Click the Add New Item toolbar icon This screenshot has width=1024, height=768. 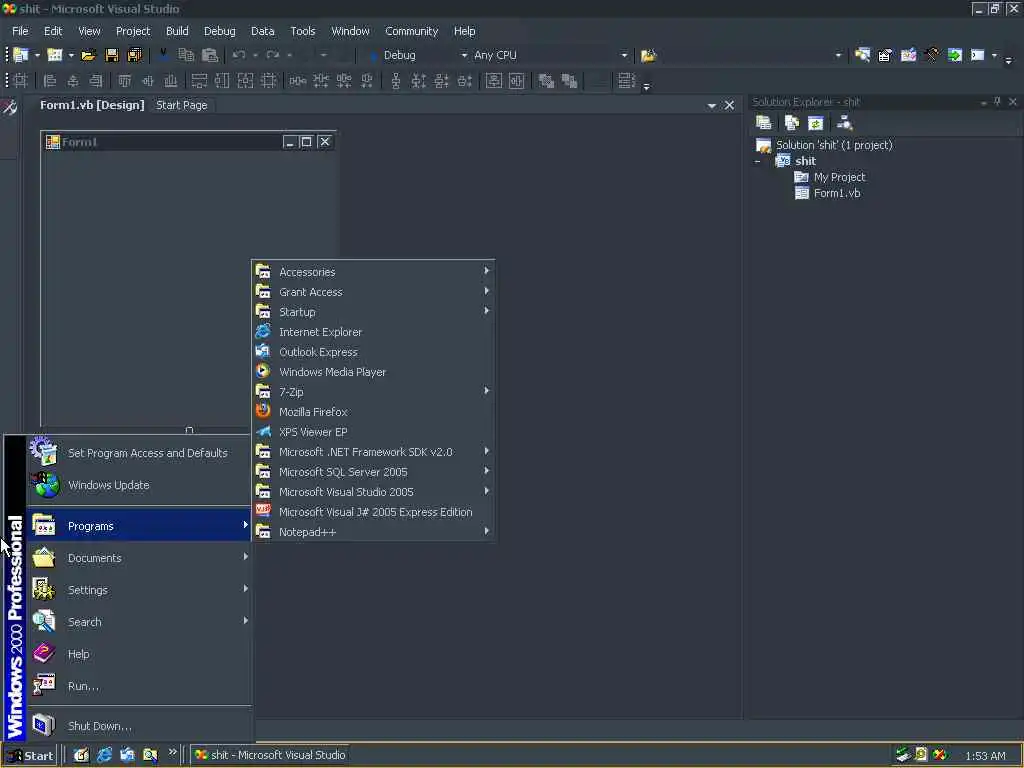(x=55, y=56)
